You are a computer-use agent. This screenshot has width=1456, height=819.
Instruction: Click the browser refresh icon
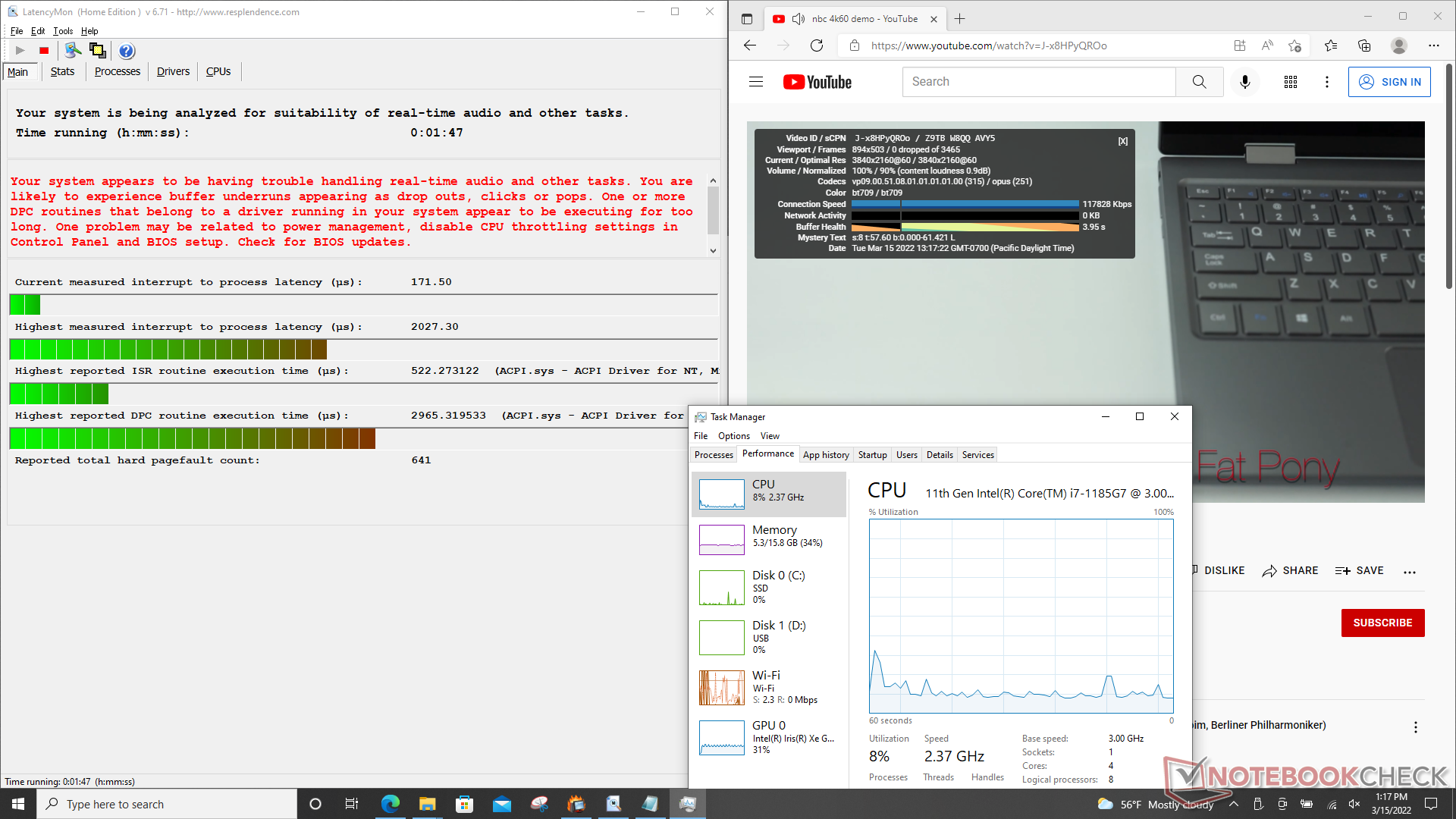817,45
